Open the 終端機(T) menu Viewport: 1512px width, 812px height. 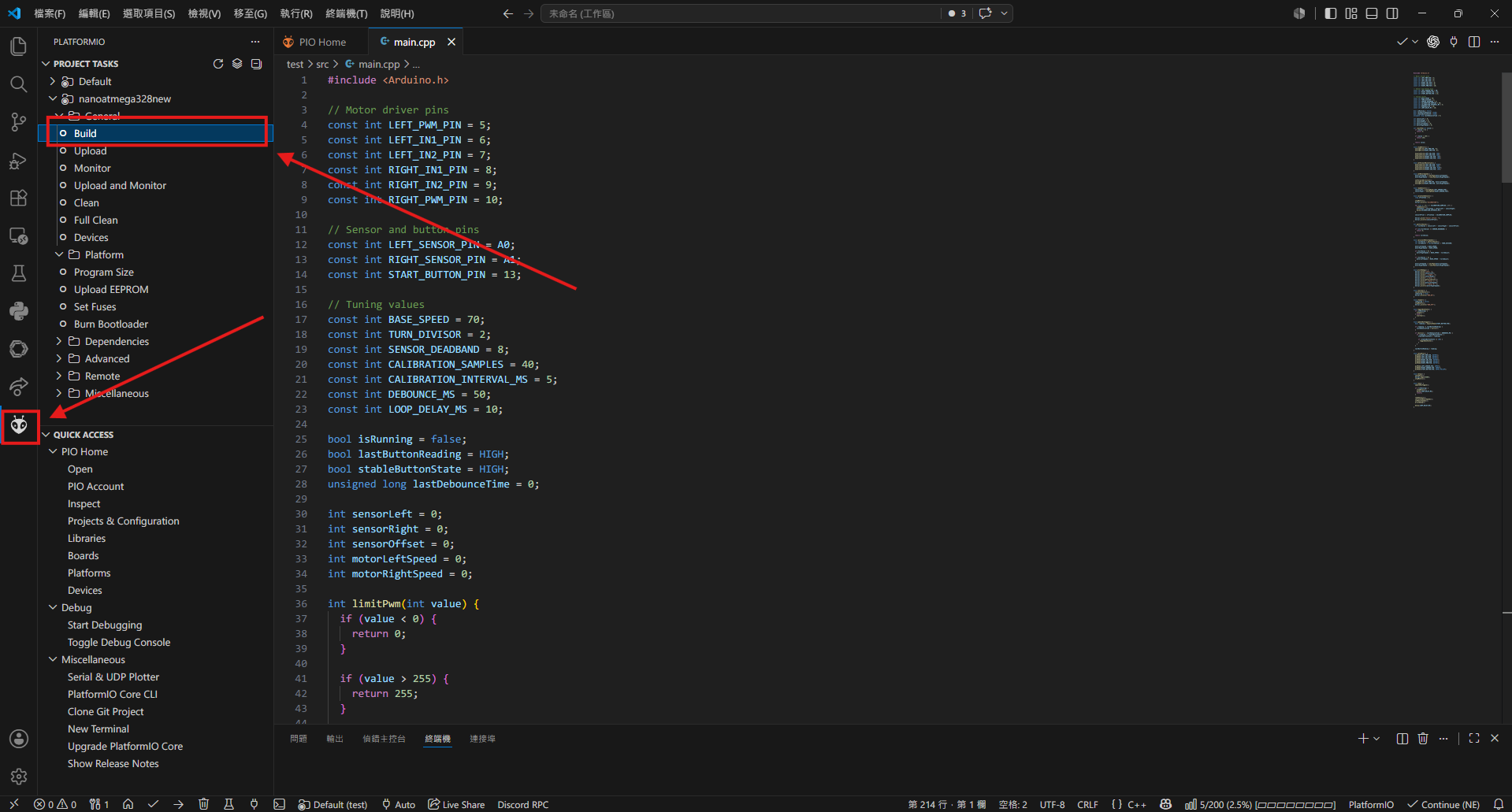tap(347, 13)
